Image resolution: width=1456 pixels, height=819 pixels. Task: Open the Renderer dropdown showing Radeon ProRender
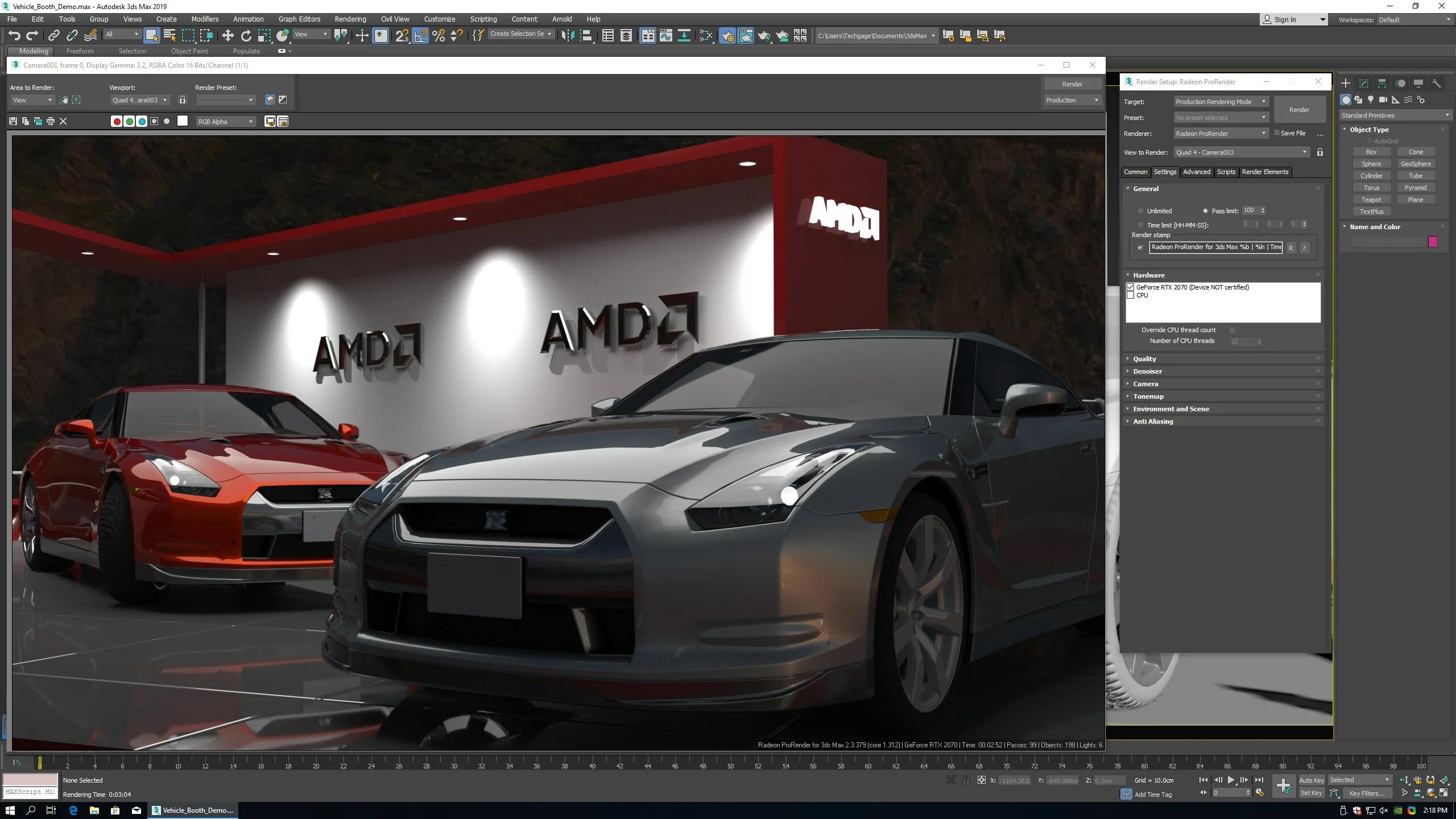[x=1221, y=134]
